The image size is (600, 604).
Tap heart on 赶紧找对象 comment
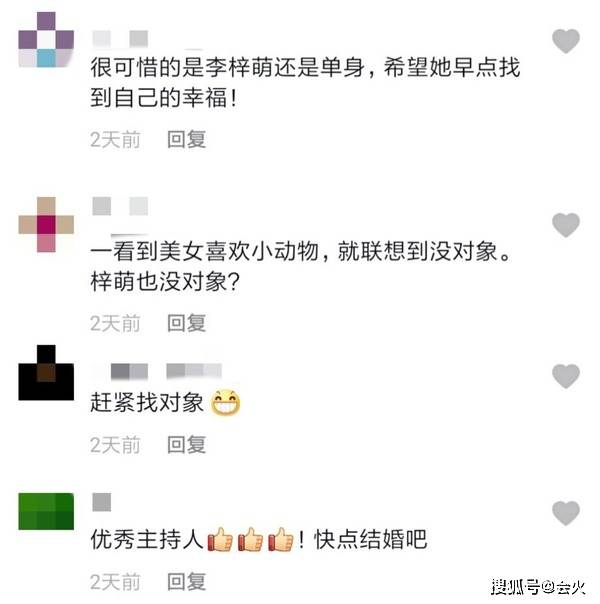(x=566, y=376)
